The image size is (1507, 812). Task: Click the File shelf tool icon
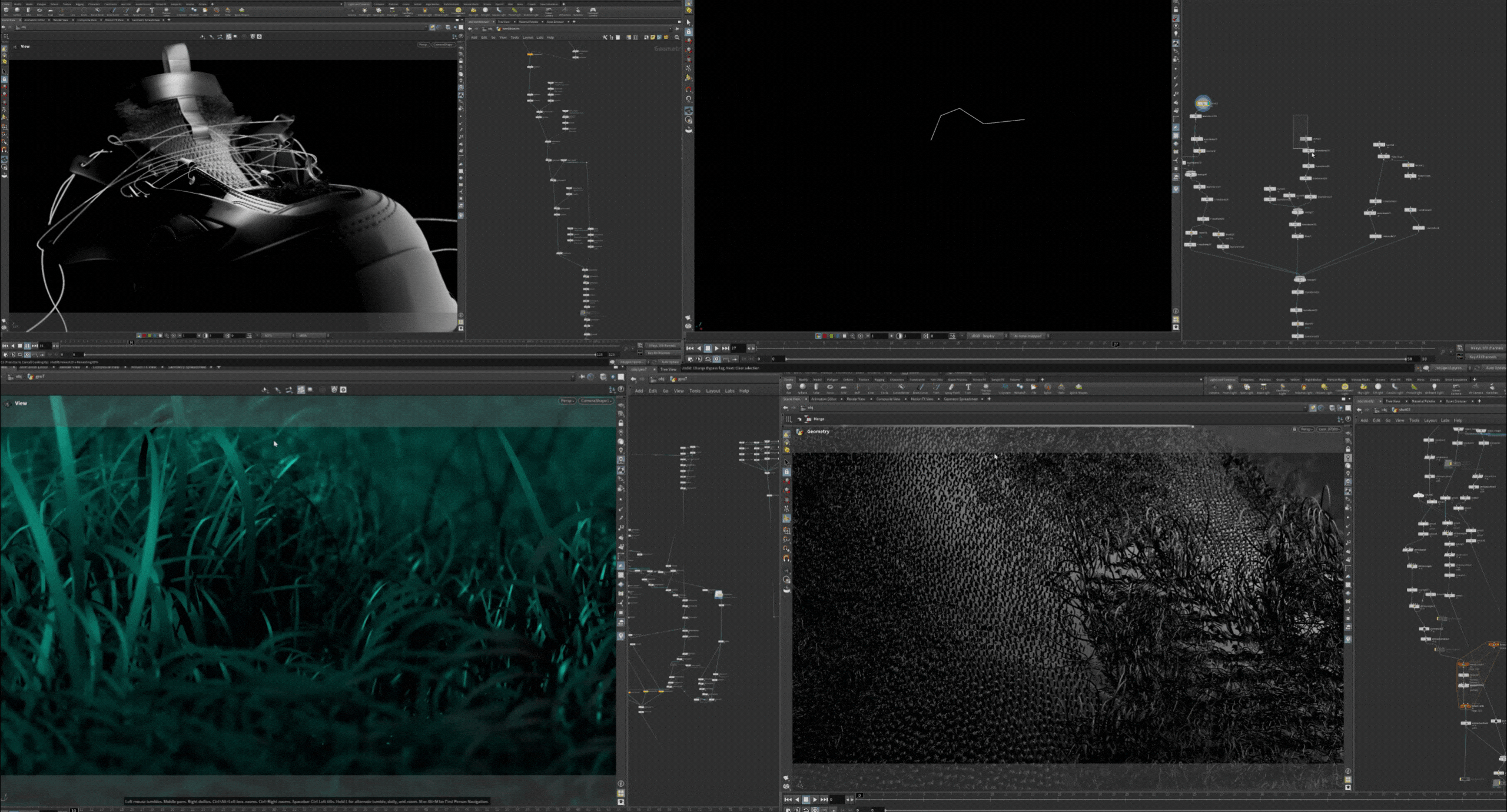tap(1034, 387)
